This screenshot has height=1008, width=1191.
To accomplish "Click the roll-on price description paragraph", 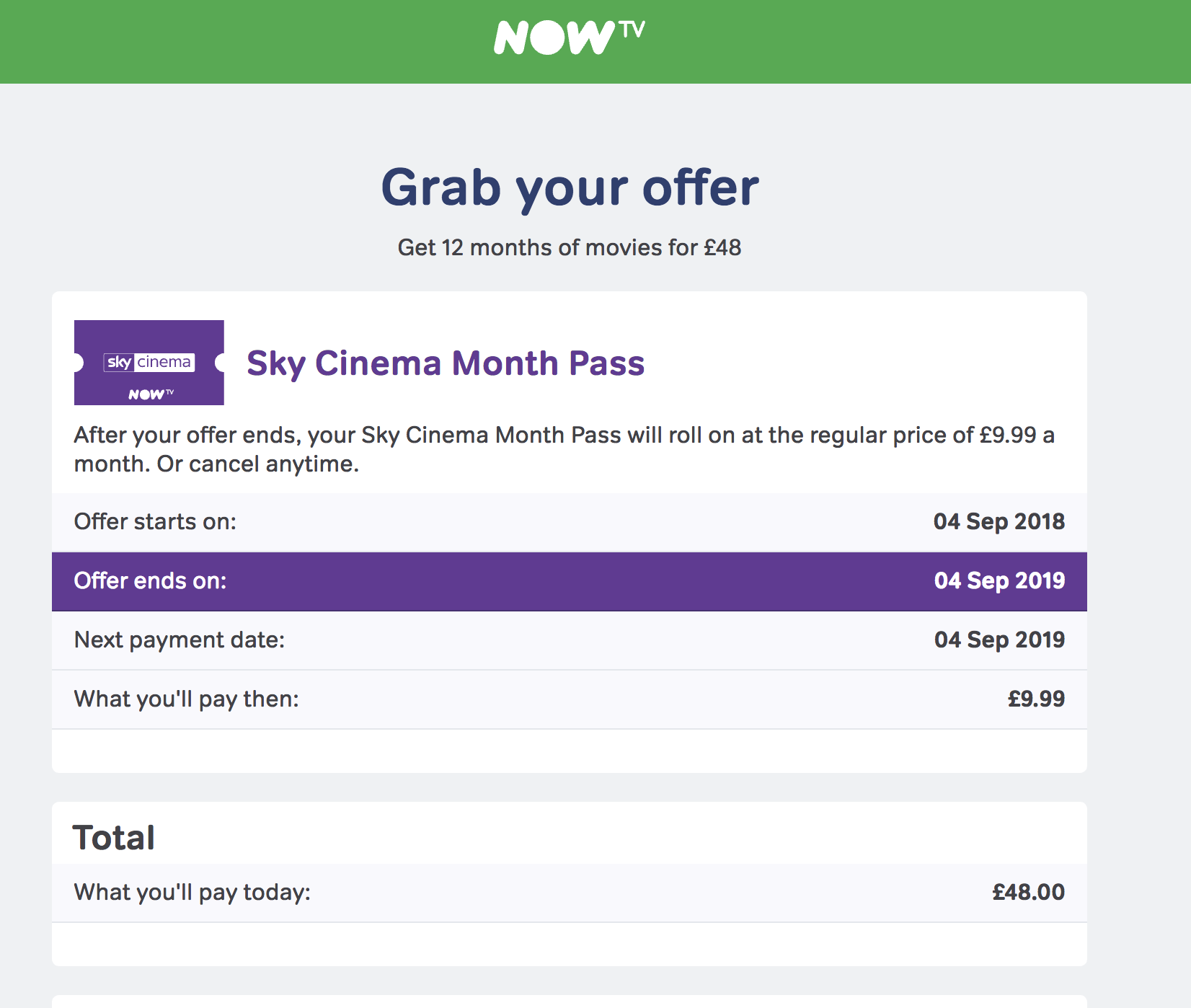I will click(x=564, y=449).
